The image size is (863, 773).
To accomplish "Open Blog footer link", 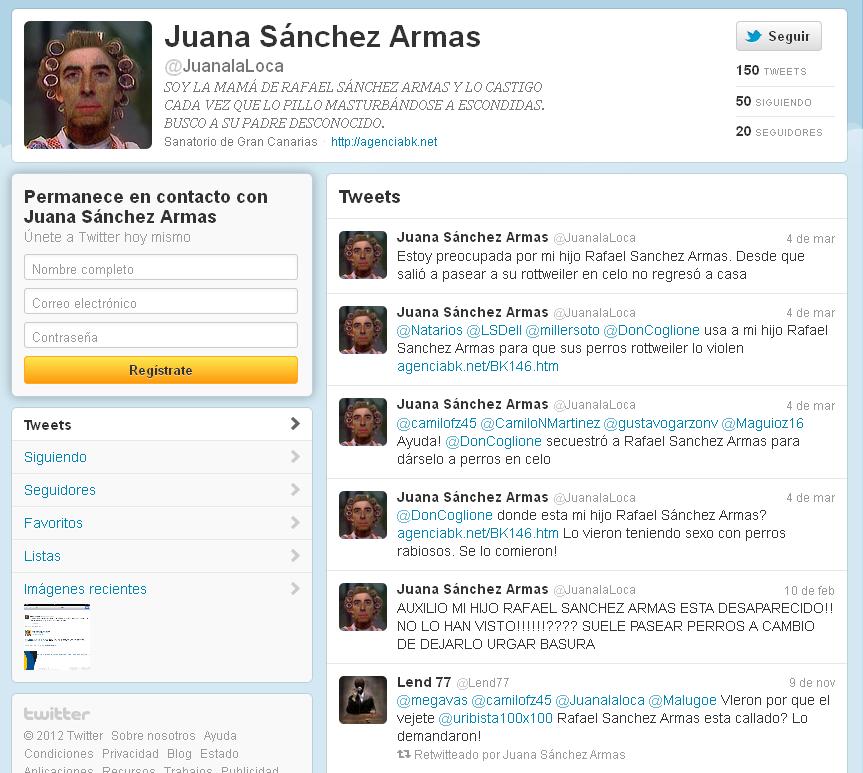I will pos(179,754).
